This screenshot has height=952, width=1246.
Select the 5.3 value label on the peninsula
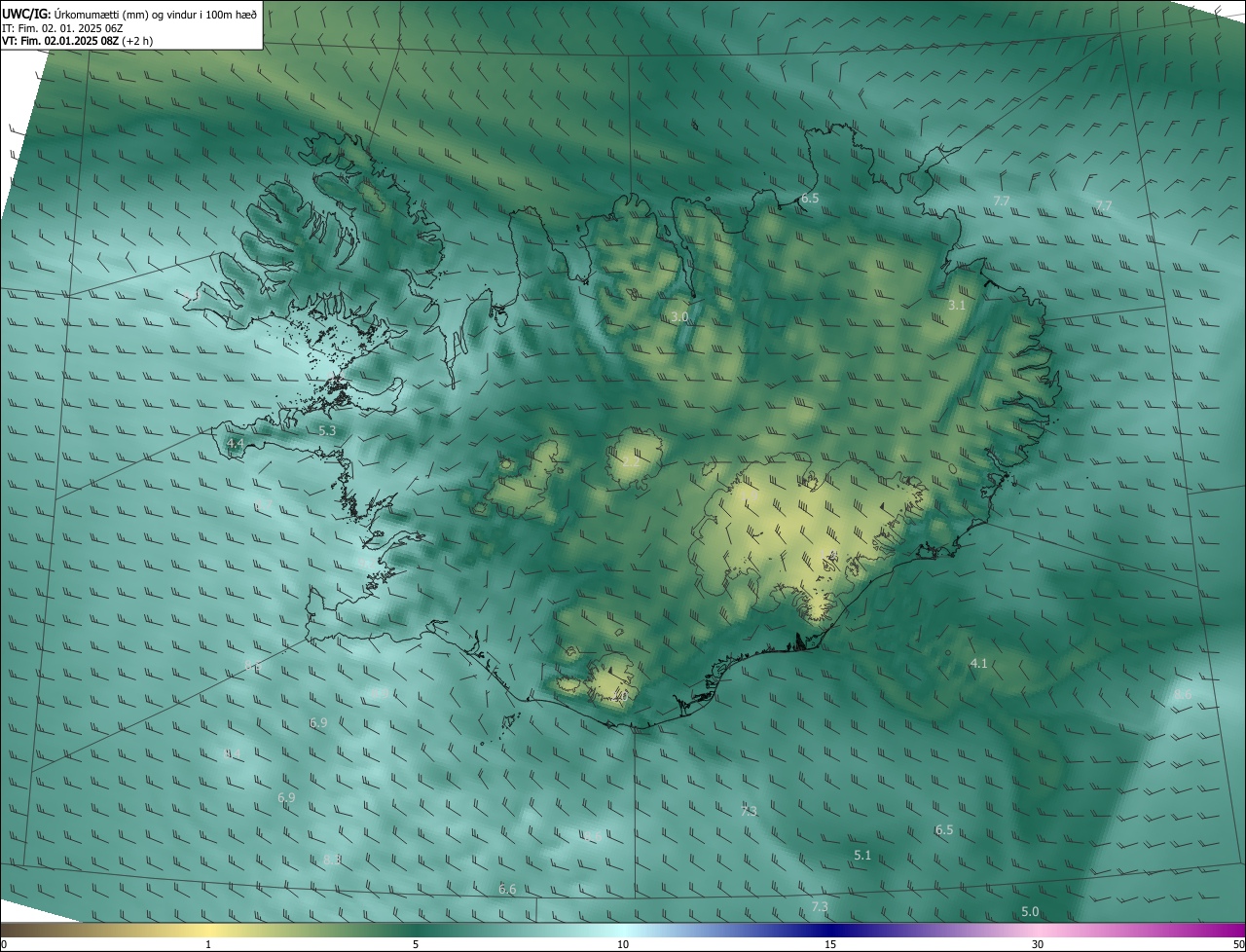tap(327, 430)
